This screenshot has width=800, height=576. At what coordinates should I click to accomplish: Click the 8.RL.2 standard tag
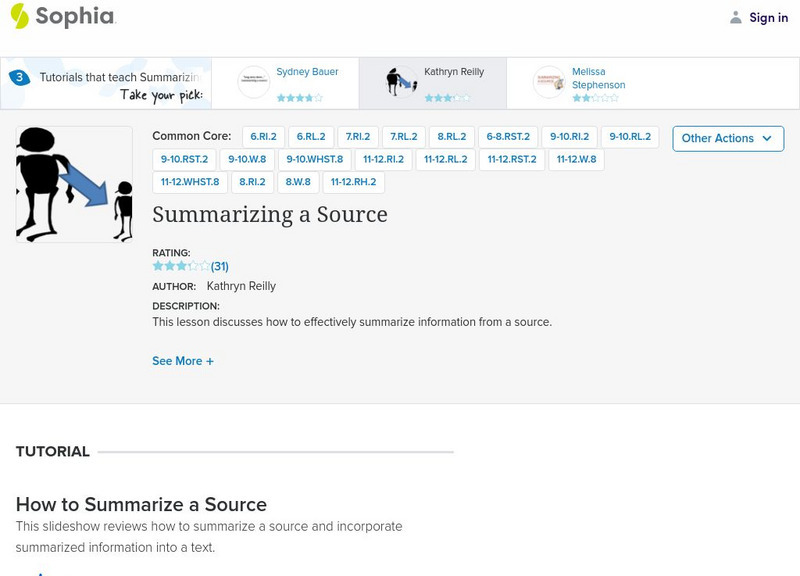452,137
